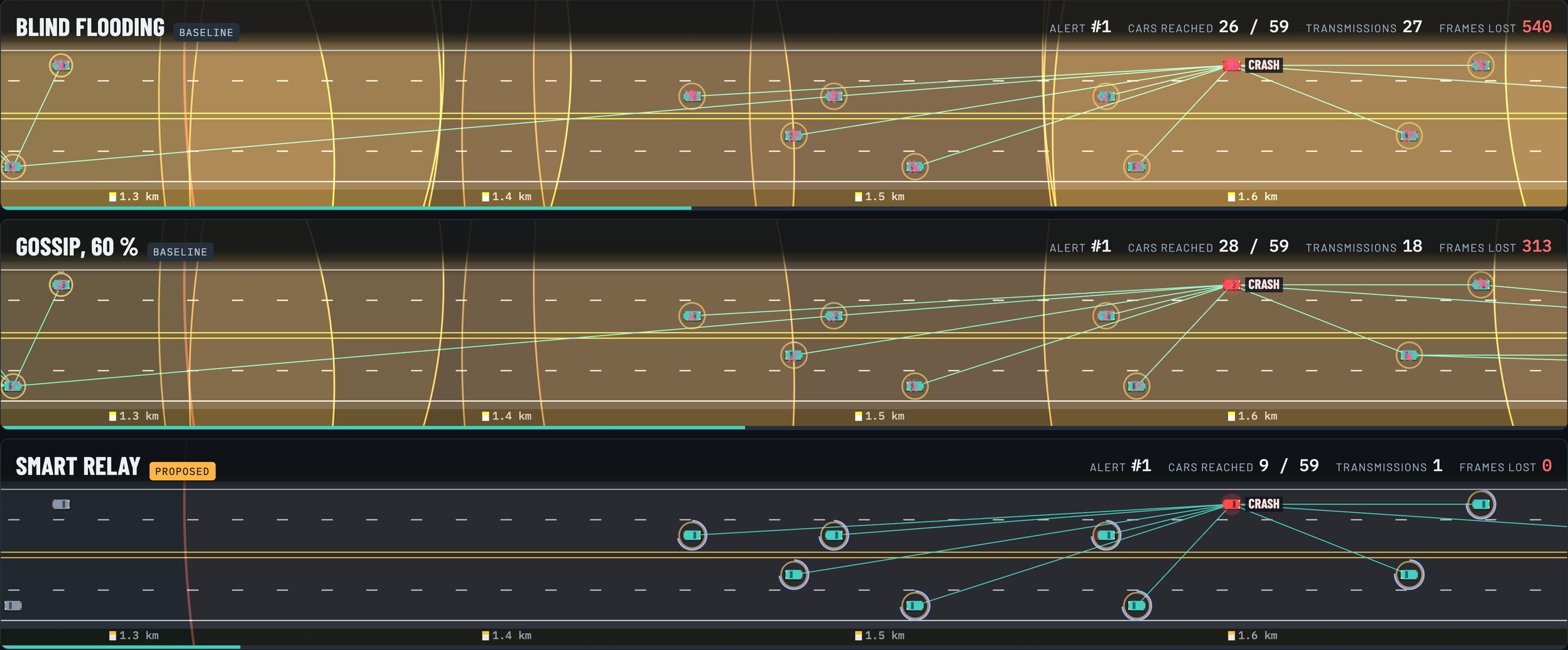Click Transmissions 18 in Gossip panel
The height and width of the screenshot is (650, 1568).
(x=1364, y=246)
